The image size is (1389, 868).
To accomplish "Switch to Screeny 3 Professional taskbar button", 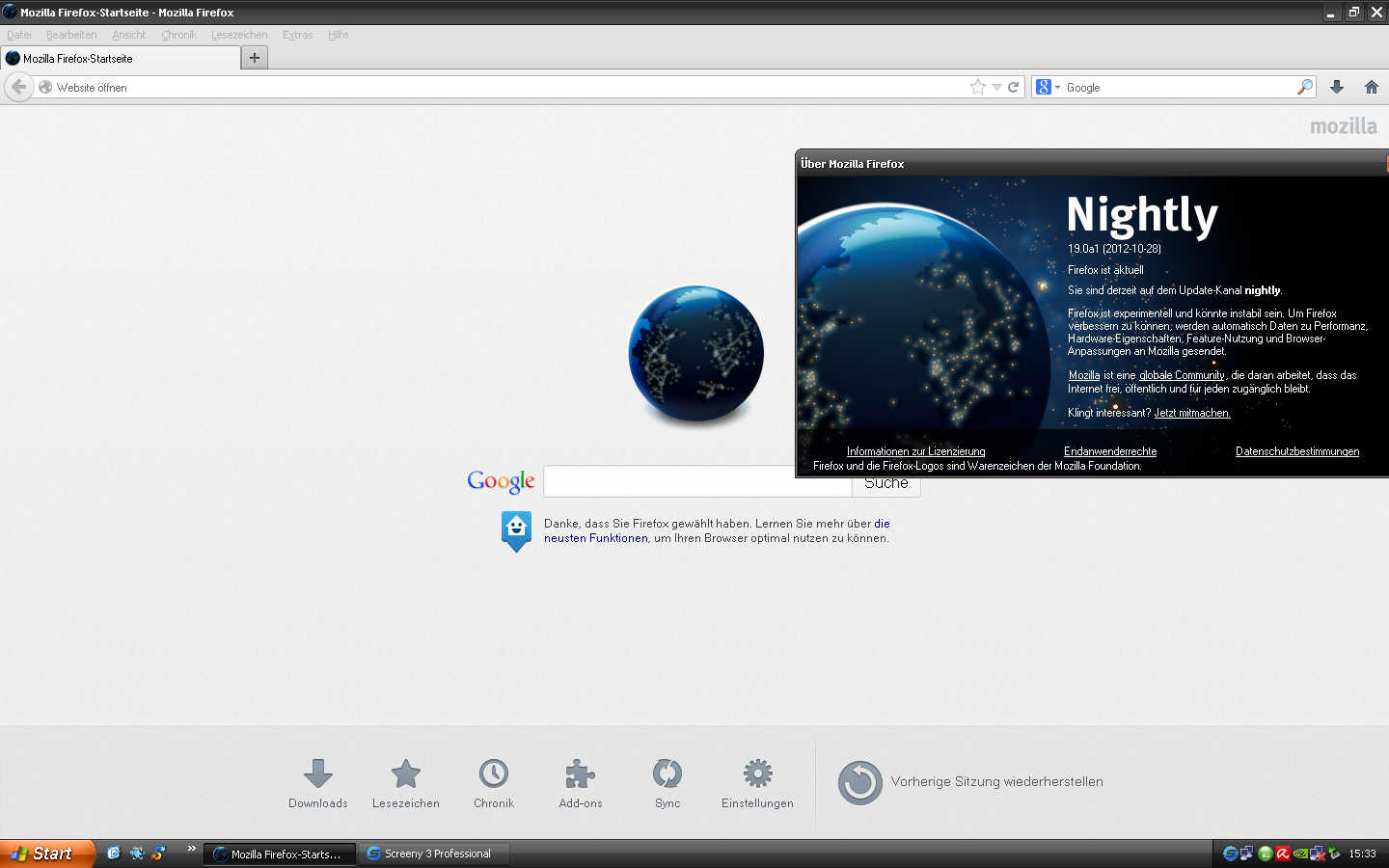I will pos(433,854).
